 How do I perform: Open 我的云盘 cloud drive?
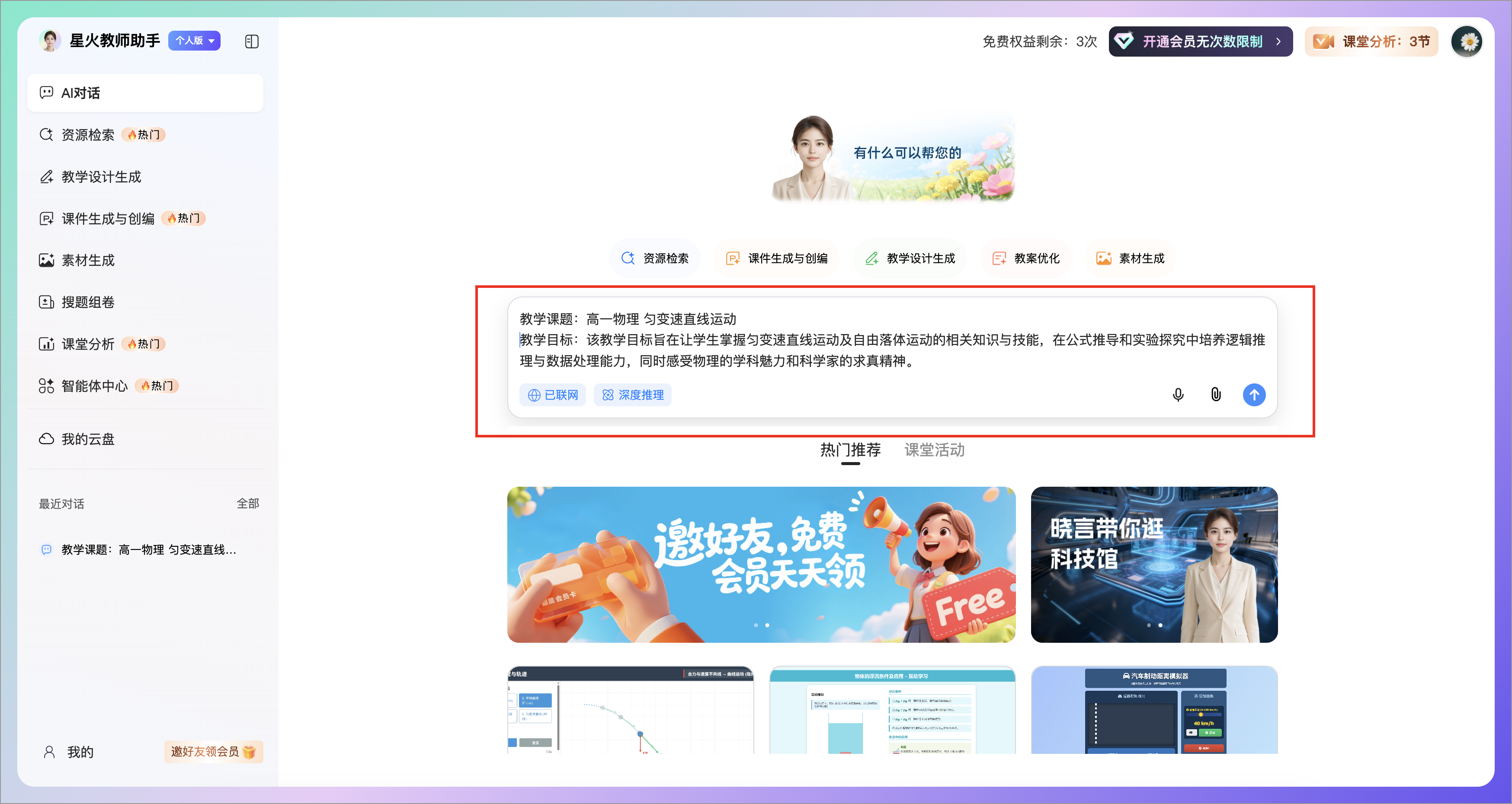88,439
